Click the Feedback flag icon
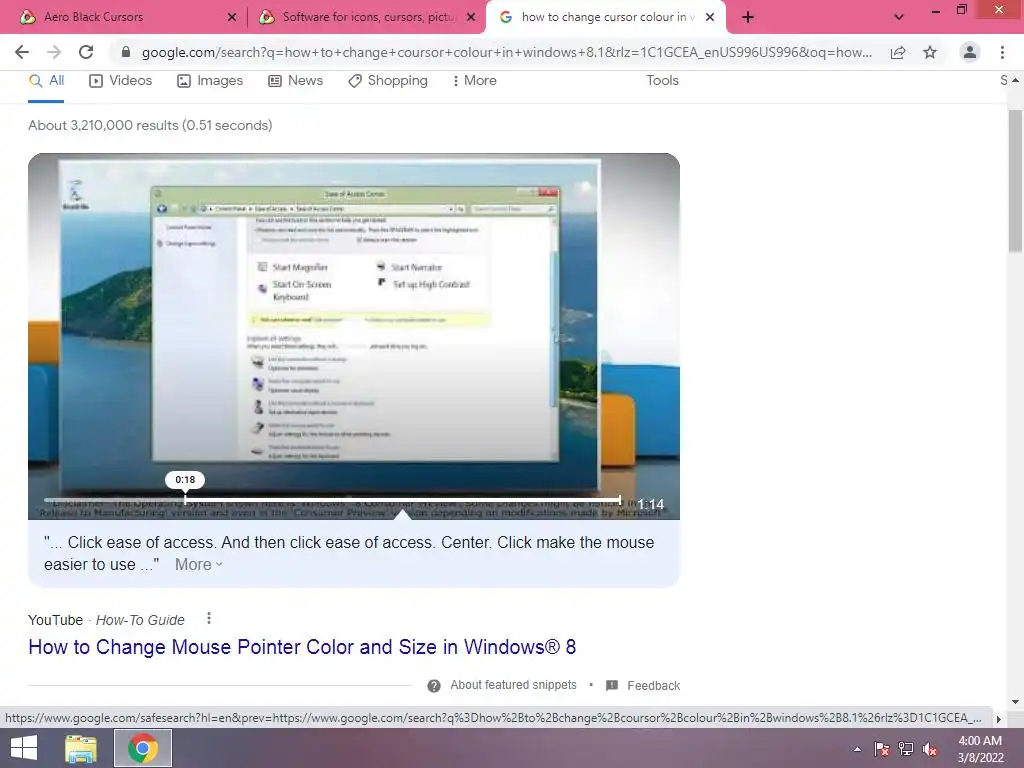The image size is (1024, 768). (612, 686)
